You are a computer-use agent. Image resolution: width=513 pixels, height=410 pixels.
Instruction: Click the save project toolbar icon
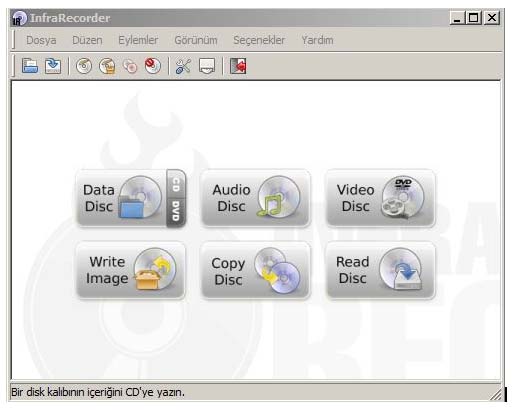[53, 66]
